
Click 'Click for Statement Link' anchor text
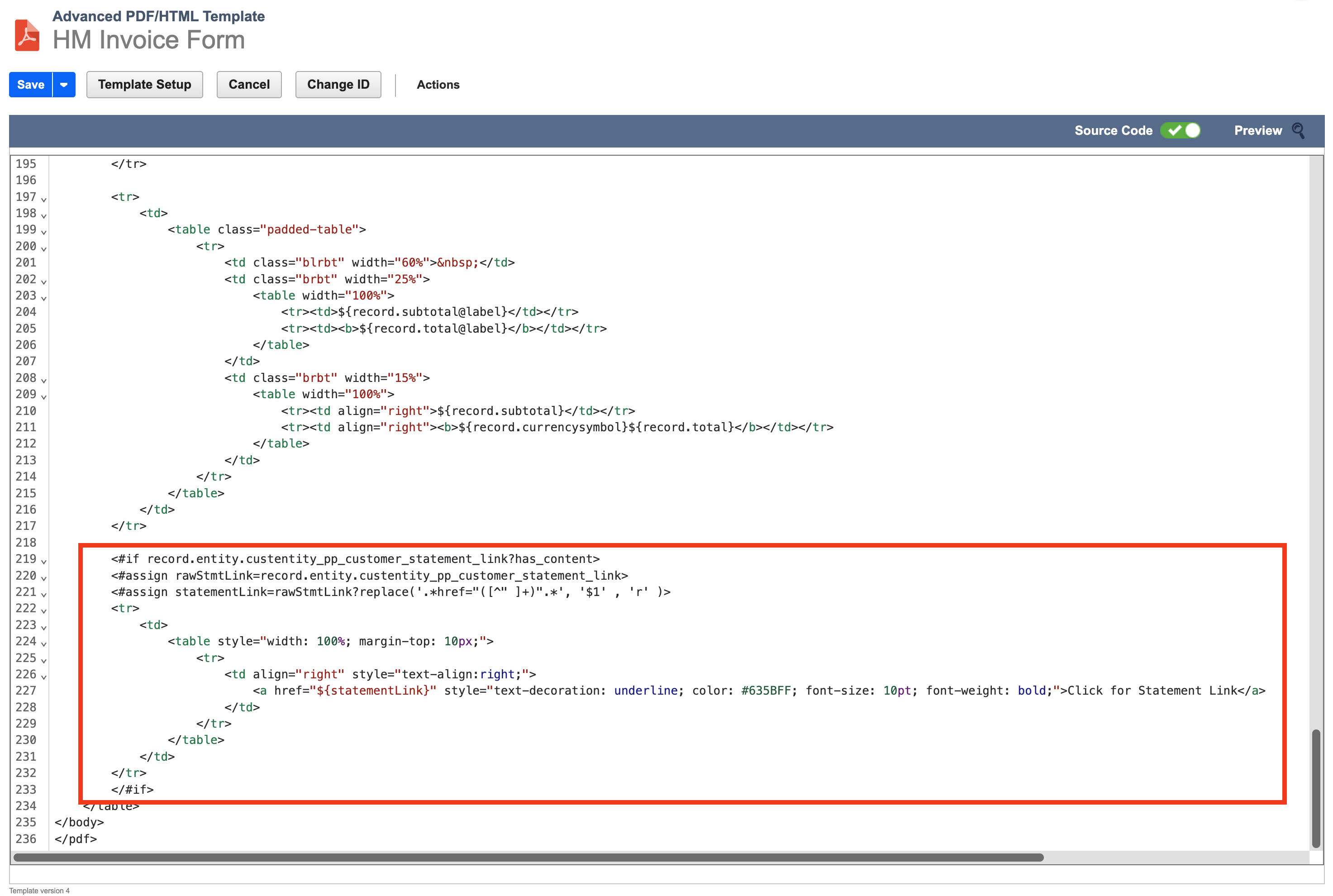1152,691
